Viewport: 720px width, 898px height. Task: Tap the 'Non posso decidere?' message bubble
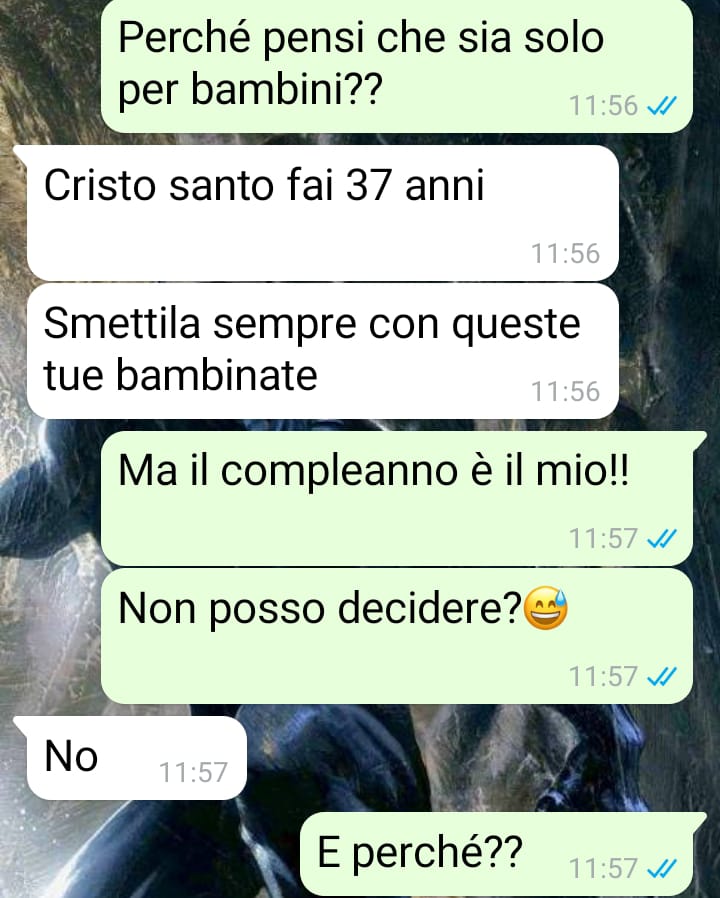click(x=396, y=636)
